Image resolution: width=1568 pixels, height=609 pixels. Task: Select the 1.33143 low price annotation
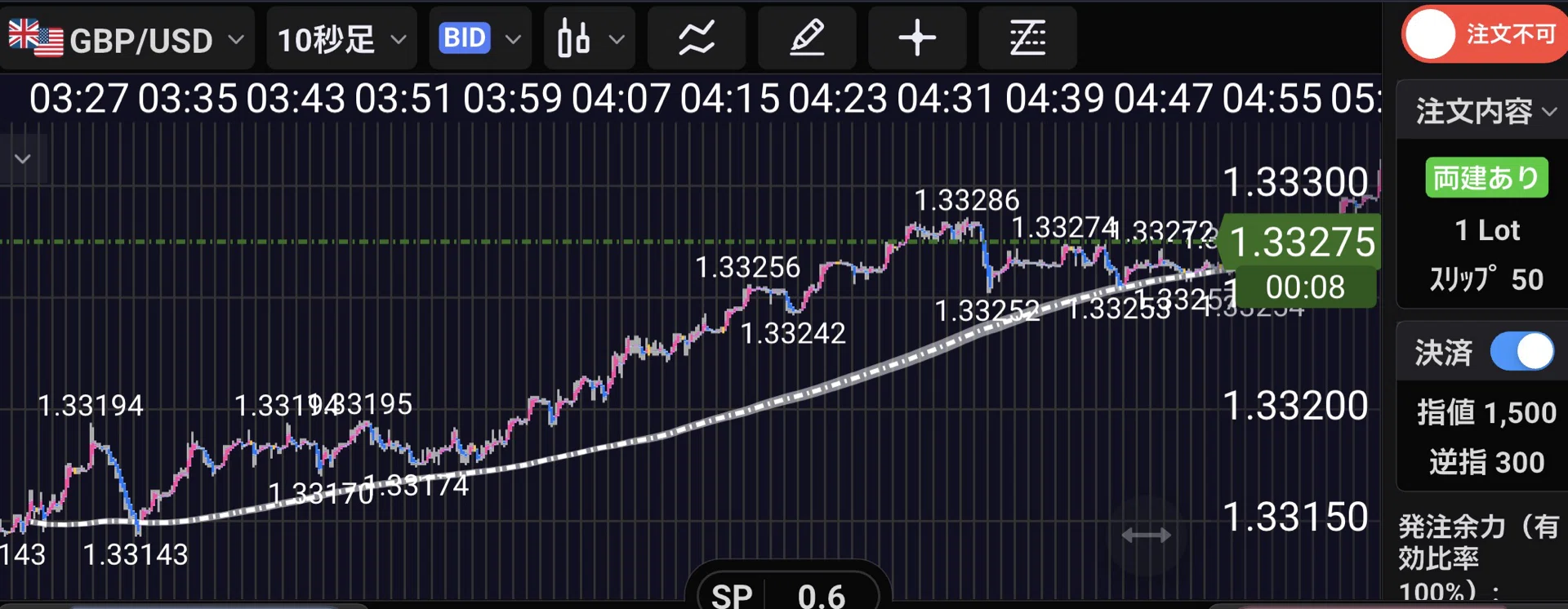click(136, 555)
